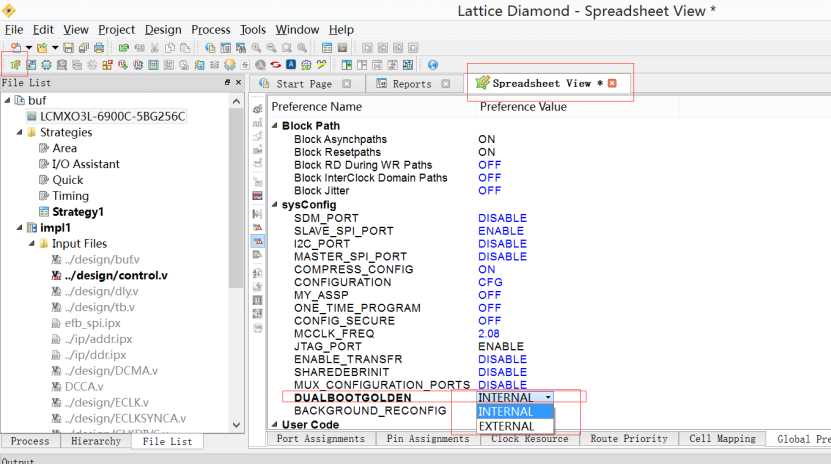Choose INTERNAL in the dropdown list
831x464 pixels.
click(x=515, y=412)
